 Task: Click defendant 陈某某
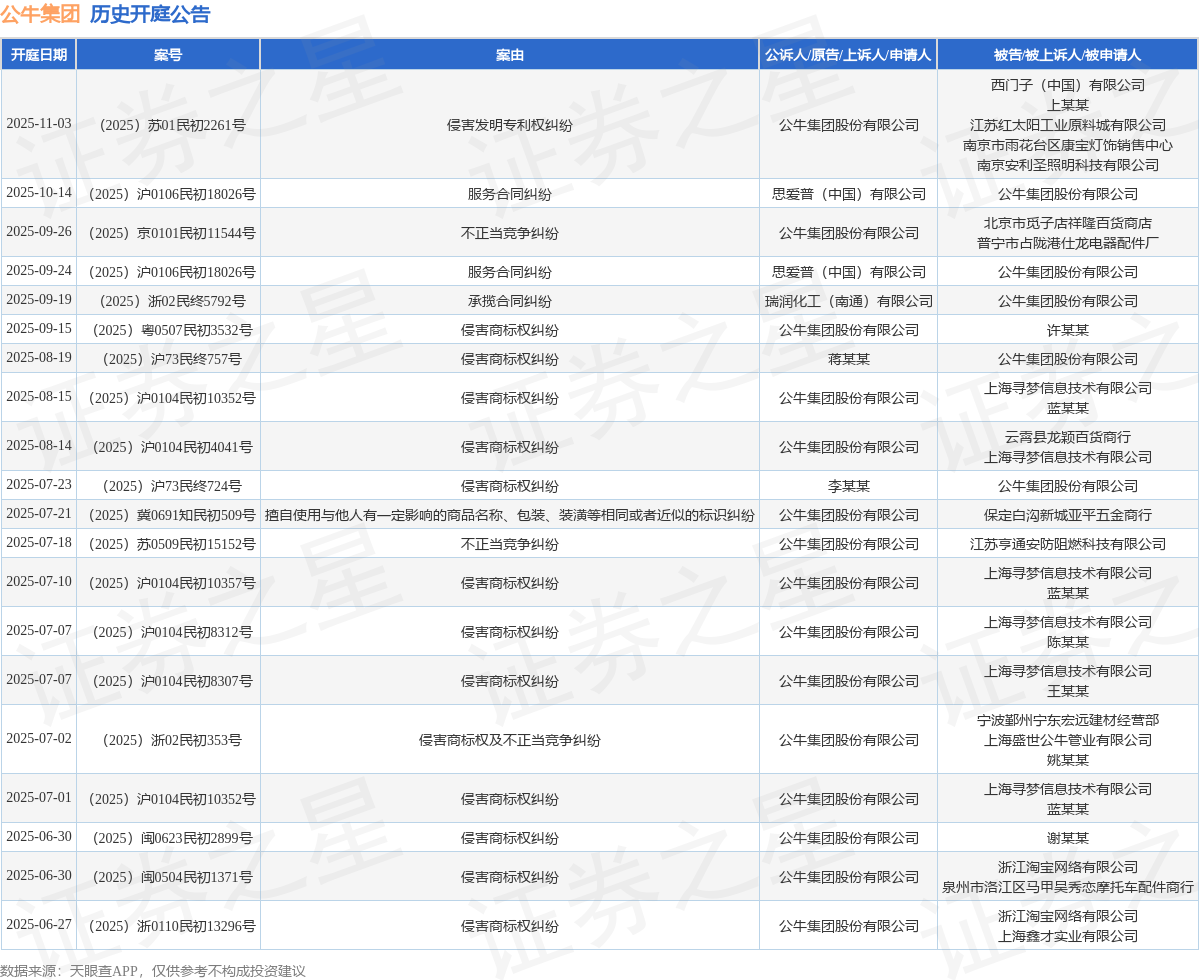coord(1067,642)
